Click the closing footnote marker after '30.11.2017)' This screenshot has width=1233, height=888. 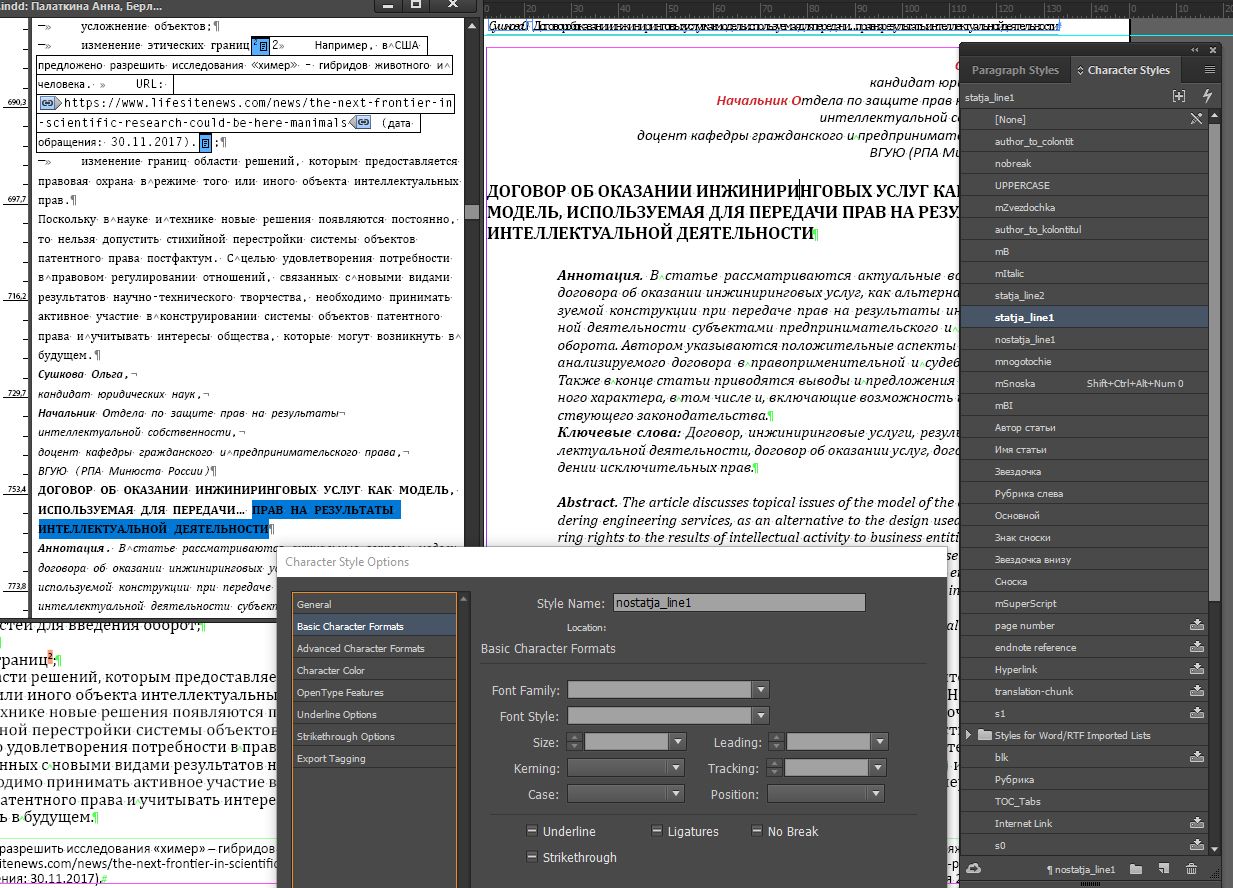205,141
